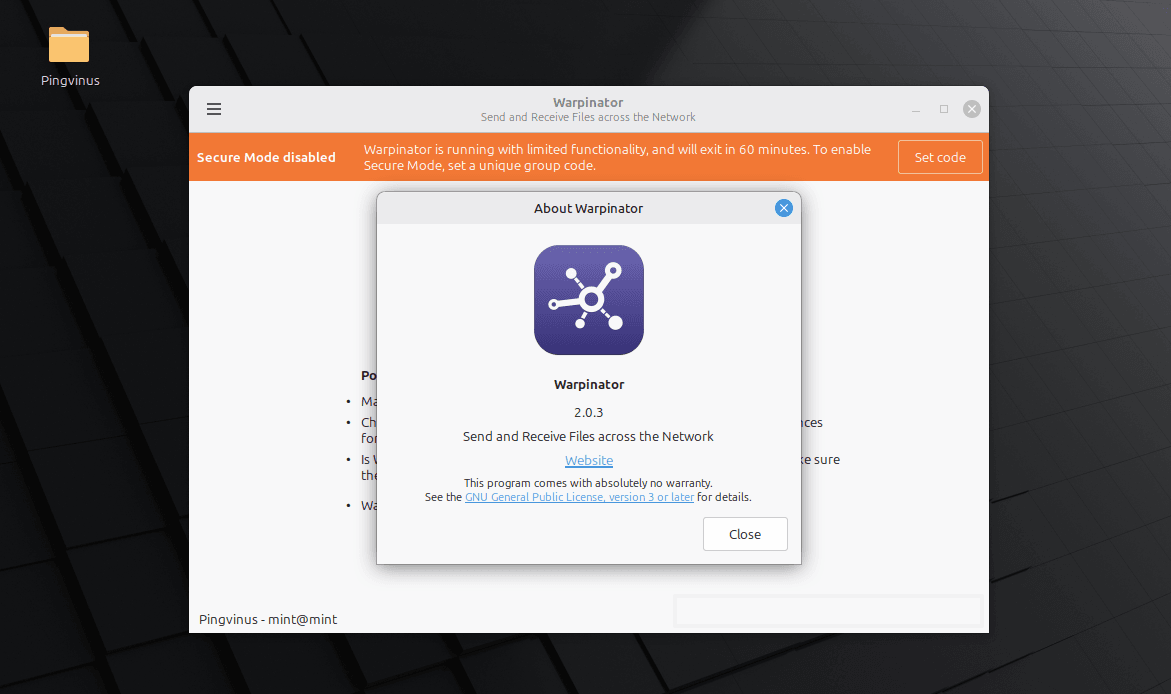
Task: Click the bold Warpinator name in About dialog
Action: click(588, 384)
